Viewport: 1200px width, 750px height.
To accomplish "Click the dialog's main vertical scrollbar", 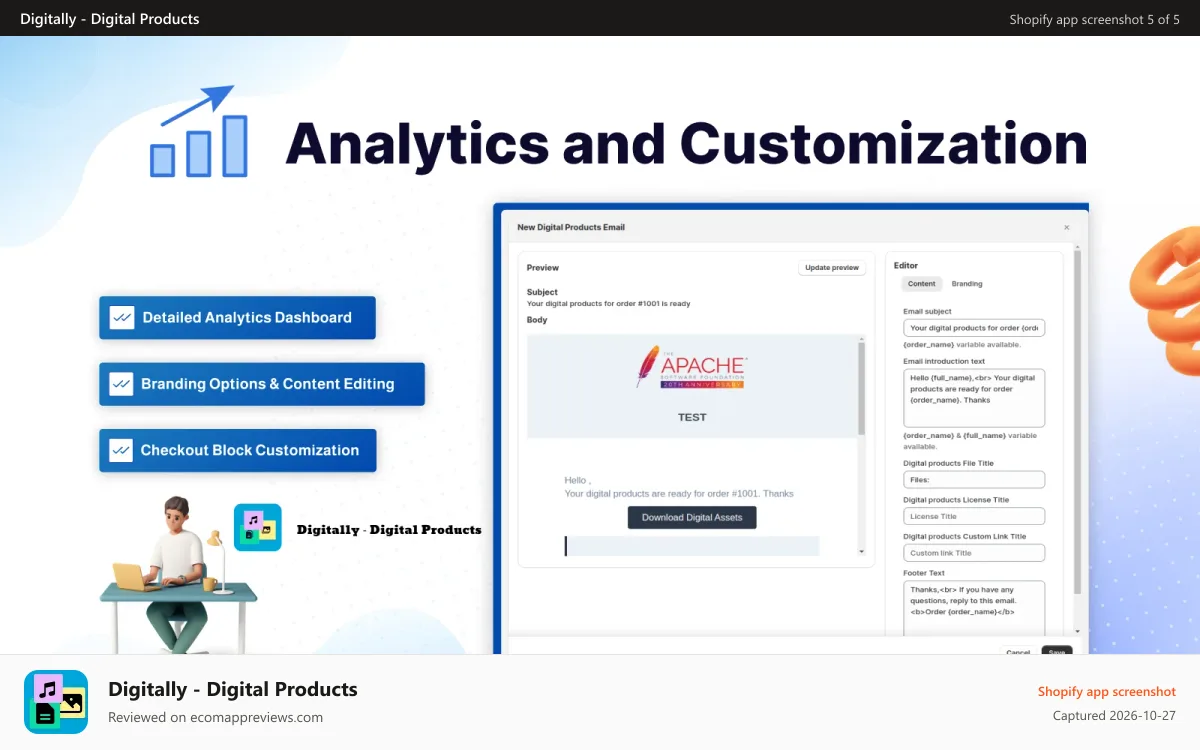I will pyautogui.click(x=1077, y=420).
